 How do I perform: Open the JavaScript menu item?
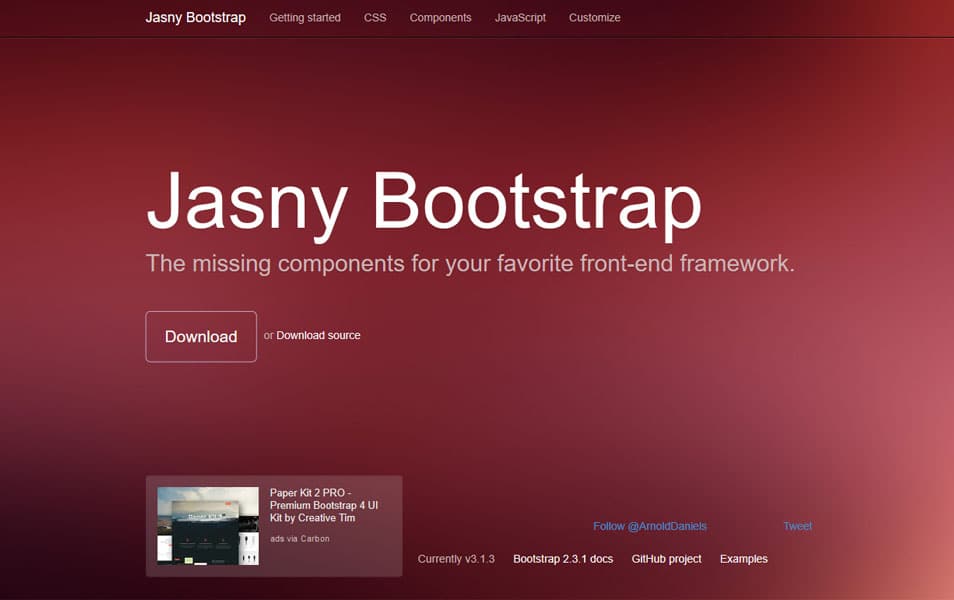tap(519, 17)
